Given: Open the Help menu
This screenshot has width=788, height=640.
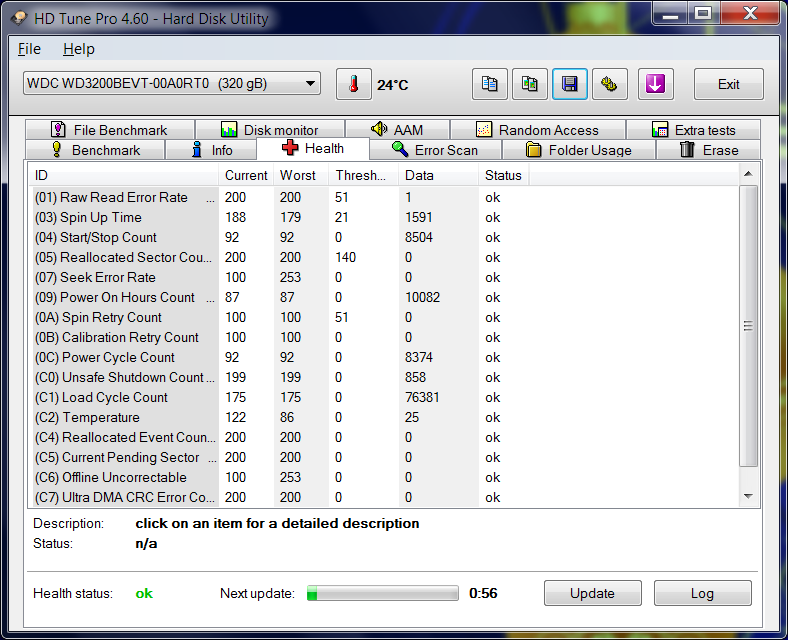Looking at the screenshot, I should [x=78, y=49].
